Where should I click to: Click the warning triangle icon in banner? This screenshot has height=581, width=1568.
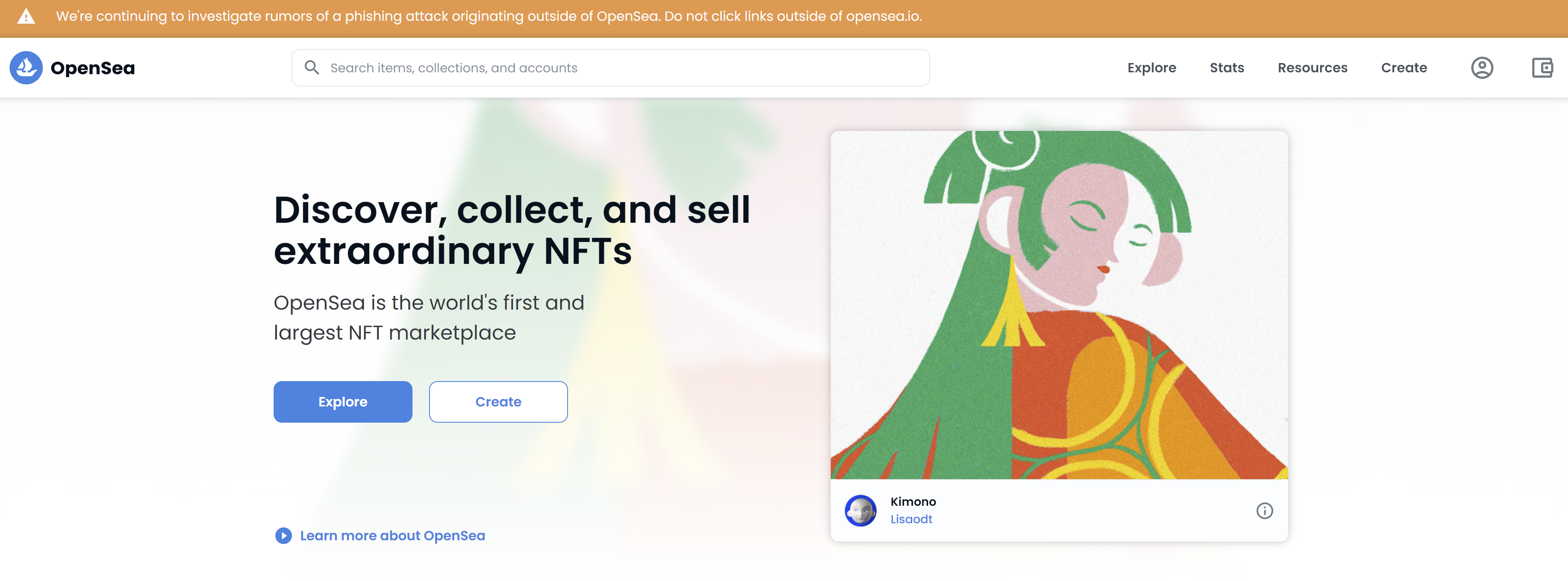point(26,17)
